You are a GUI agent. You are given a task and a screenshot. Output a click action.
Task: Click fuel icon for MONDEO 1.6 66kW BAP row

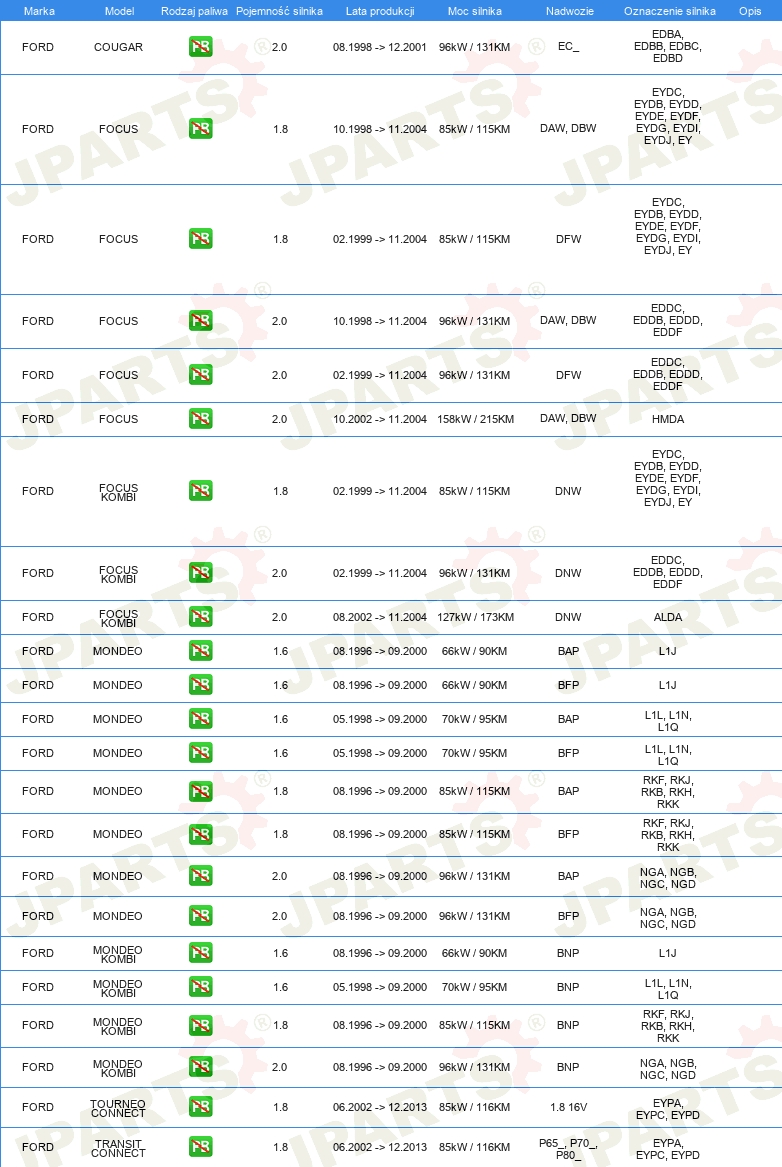point(201,650)
